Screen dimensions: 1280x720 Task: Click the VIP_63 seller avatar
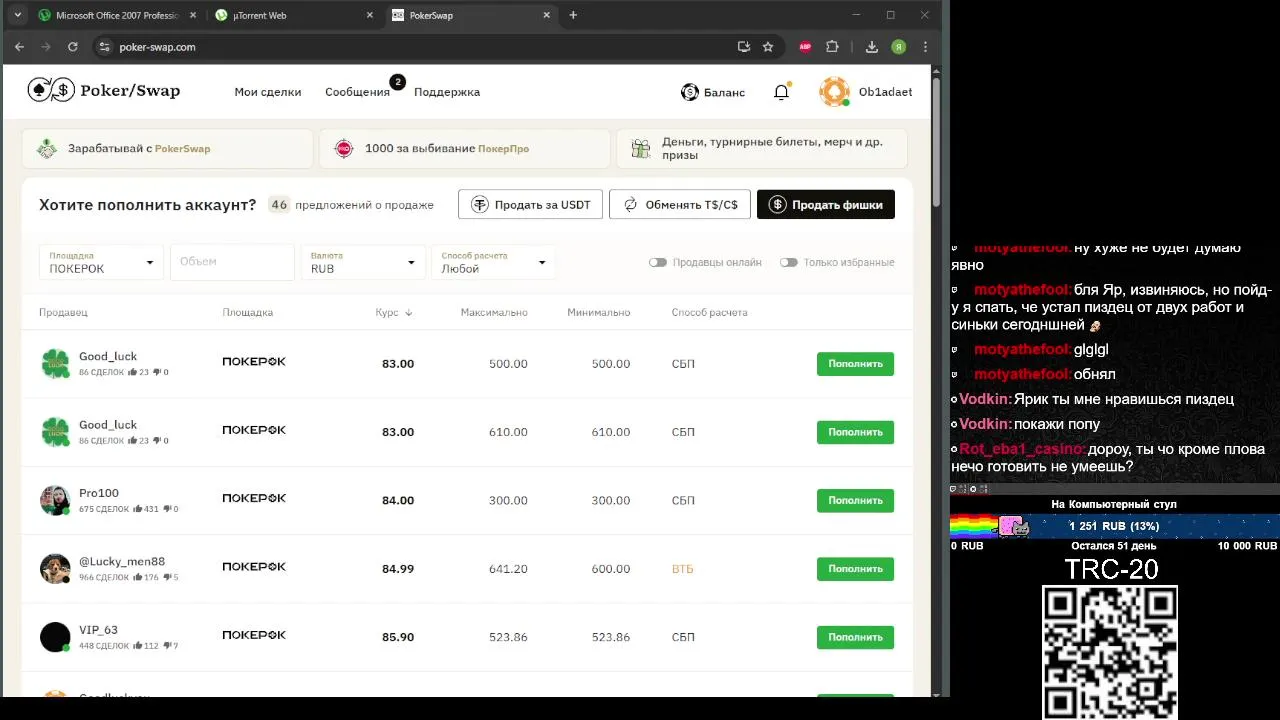[55, 637]
